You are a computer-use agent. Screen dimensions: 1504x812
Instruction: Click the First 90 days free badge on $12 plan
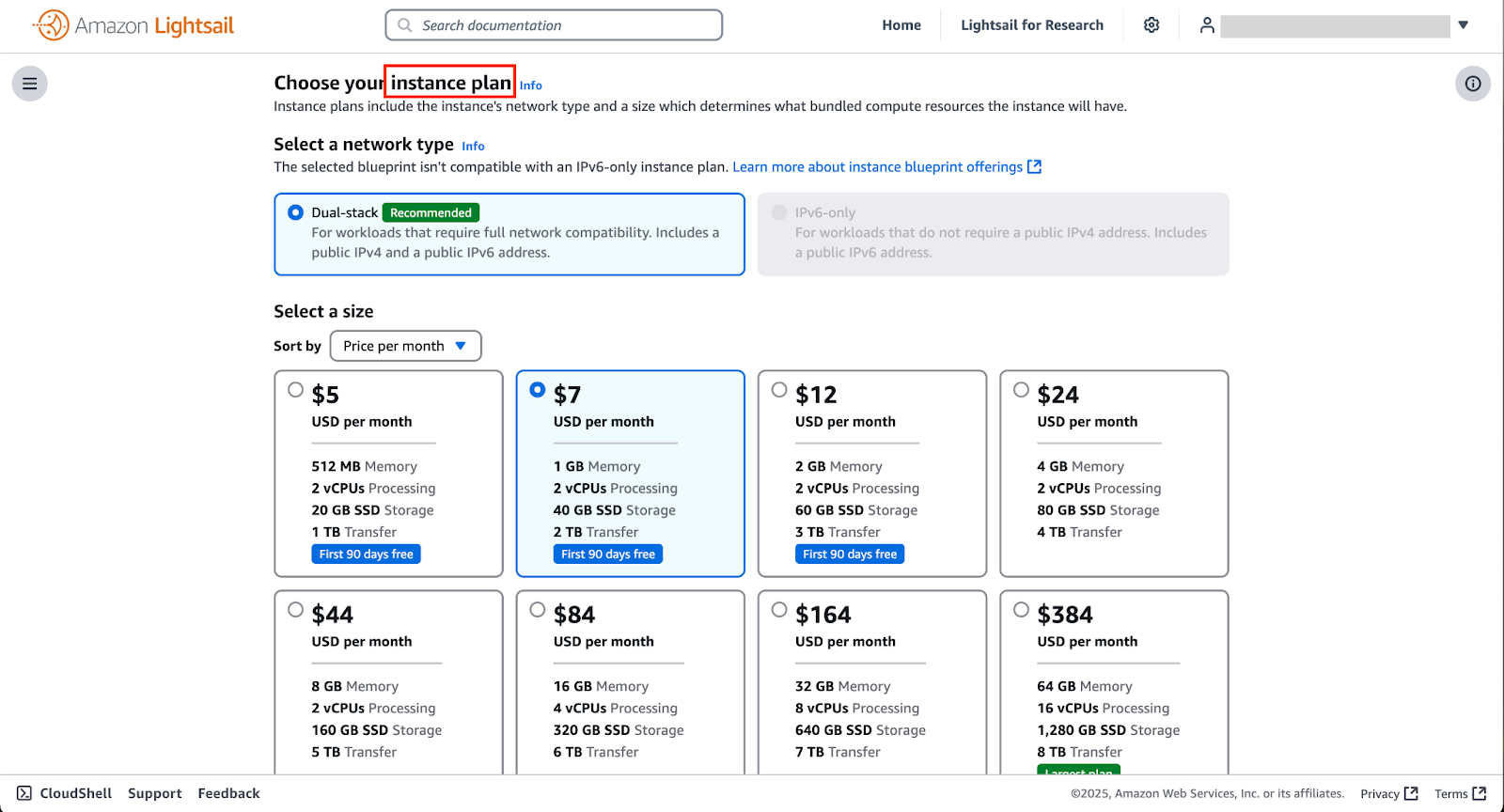click(850, 554)
